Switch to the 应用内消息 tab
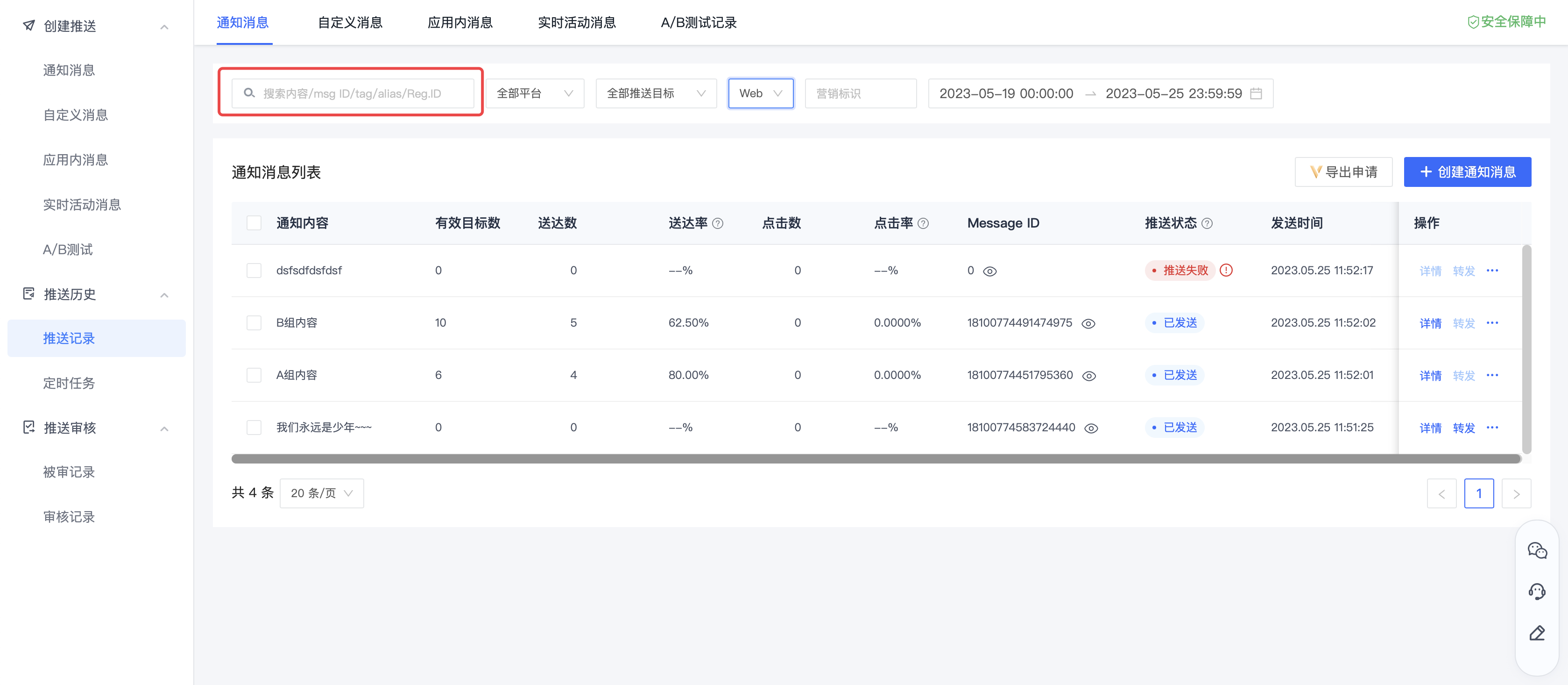The width and height of the screenshot is (1568, 685). click(460, 22)
